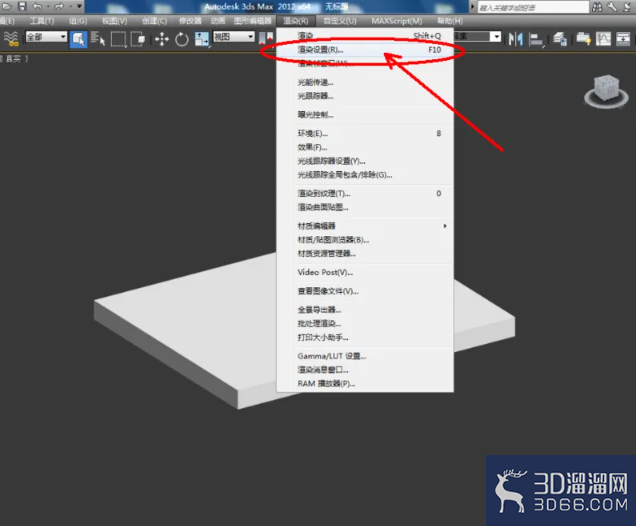
Task: Choose 渲染设置(R)... F10 menu entry
Action: 365,49
